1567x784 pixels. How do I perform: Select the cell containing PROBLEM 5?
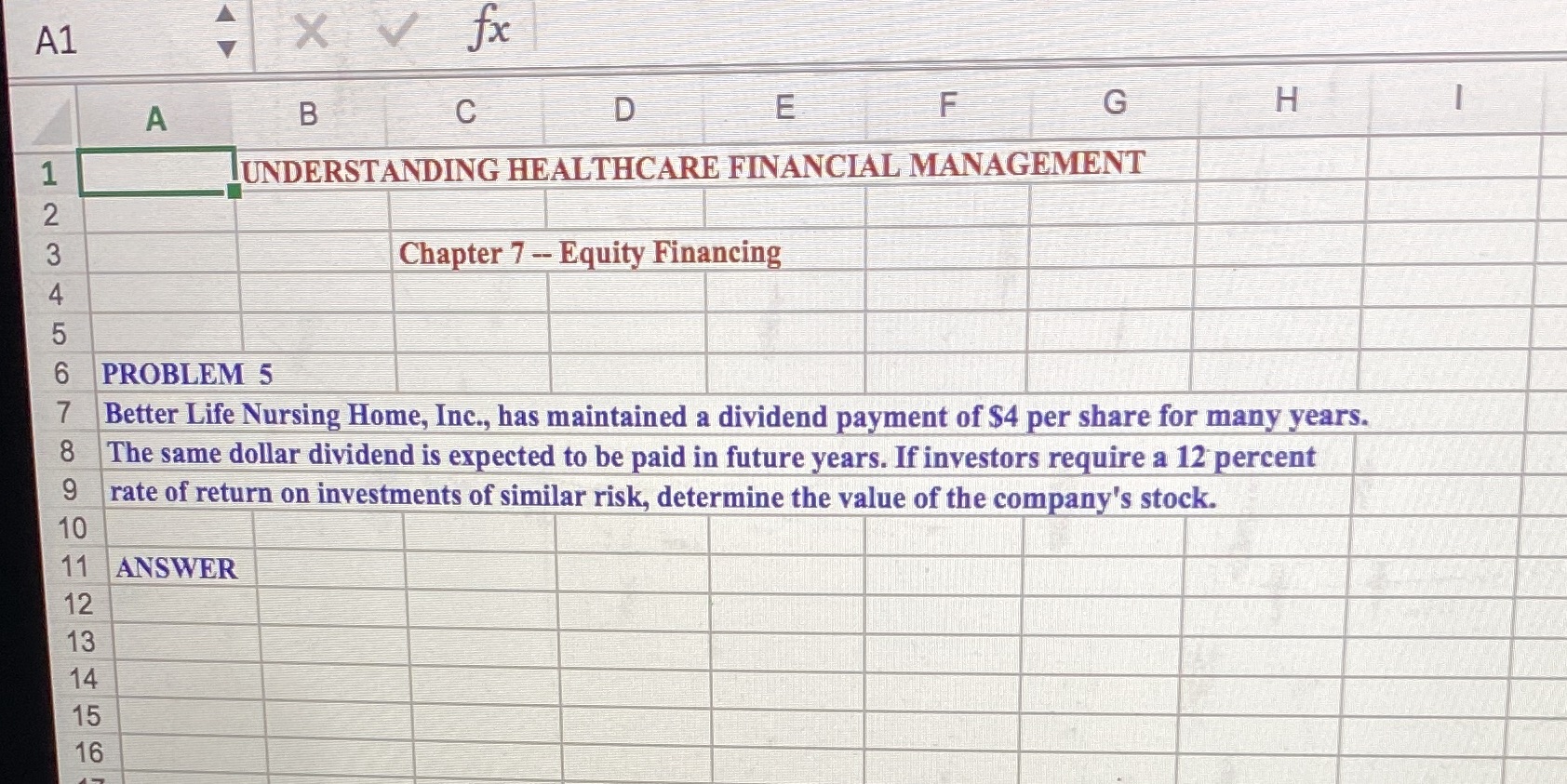pyautogui.click(x=167, y=374)
